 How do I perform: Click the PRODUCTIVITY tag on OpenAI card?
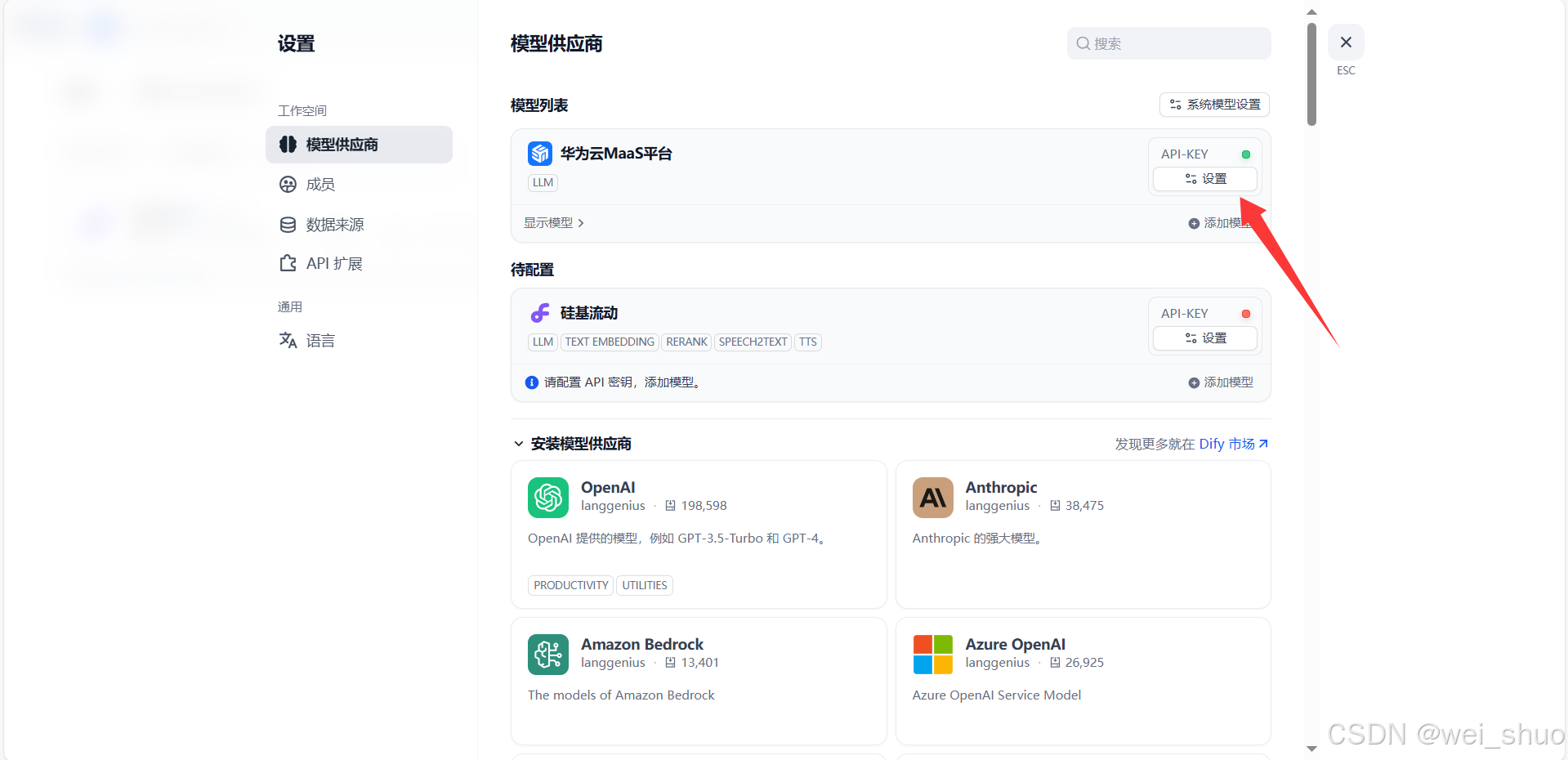point(571,585)
